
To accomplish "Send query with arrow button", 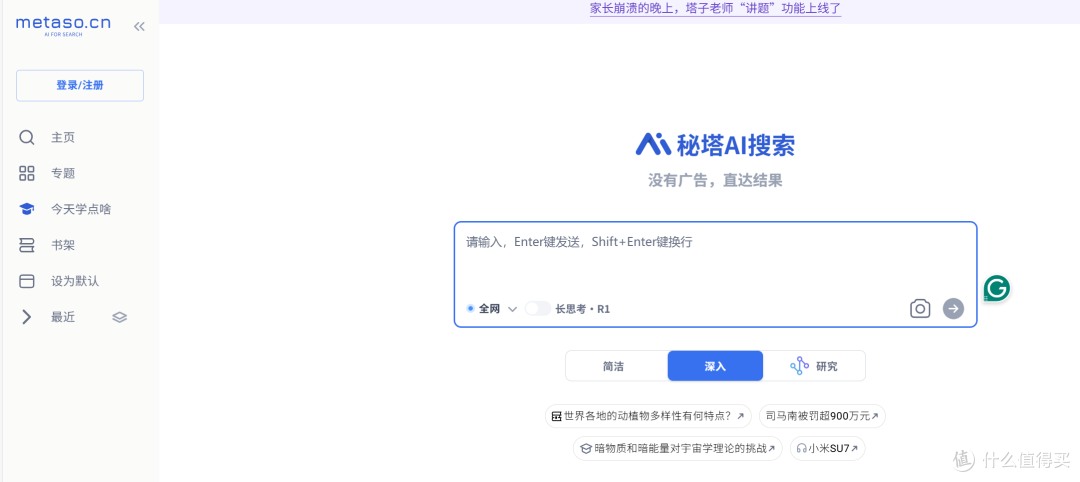I will [x=953, y=308].
